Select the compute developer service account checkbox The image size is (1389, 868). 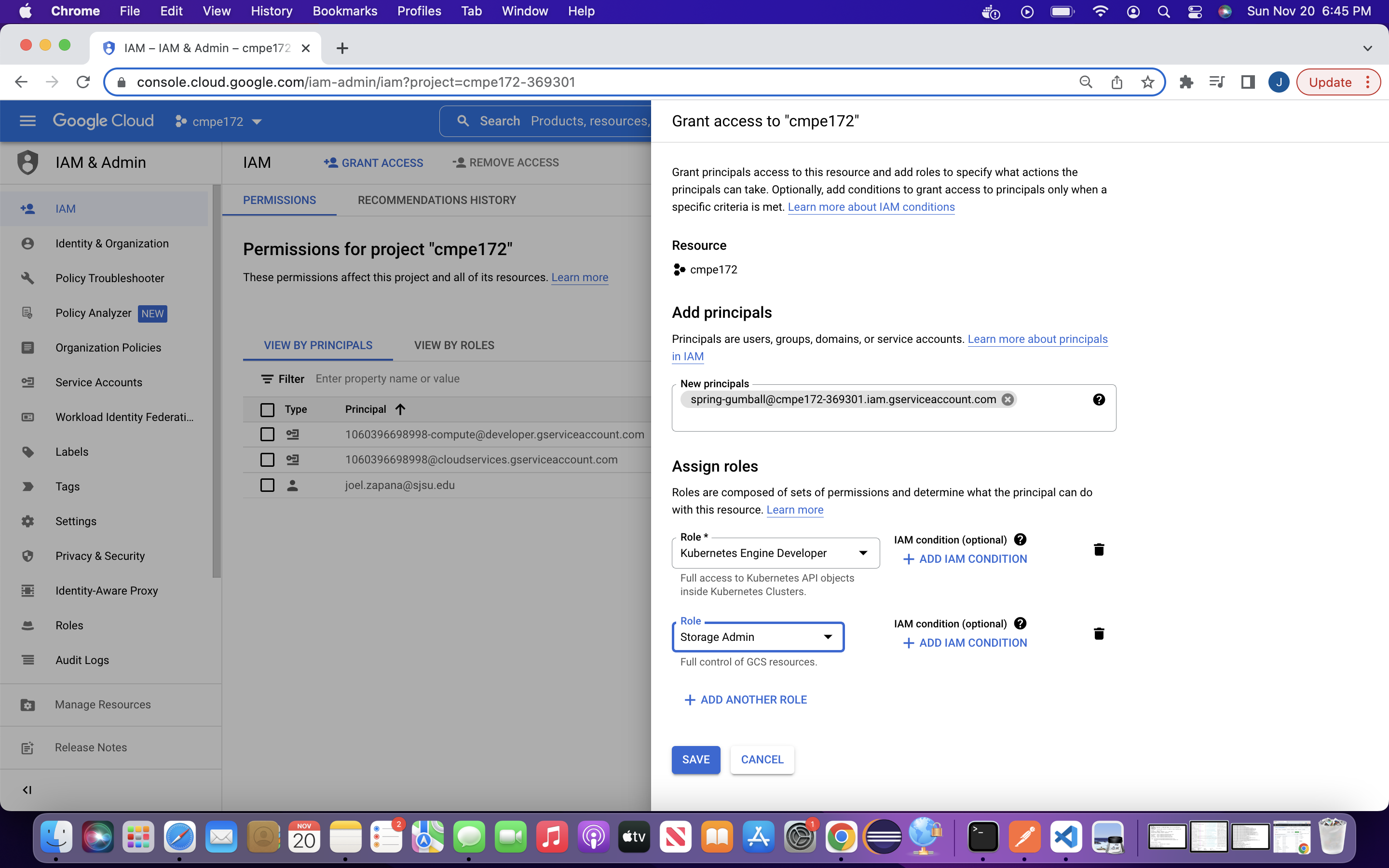pos(268,434)
